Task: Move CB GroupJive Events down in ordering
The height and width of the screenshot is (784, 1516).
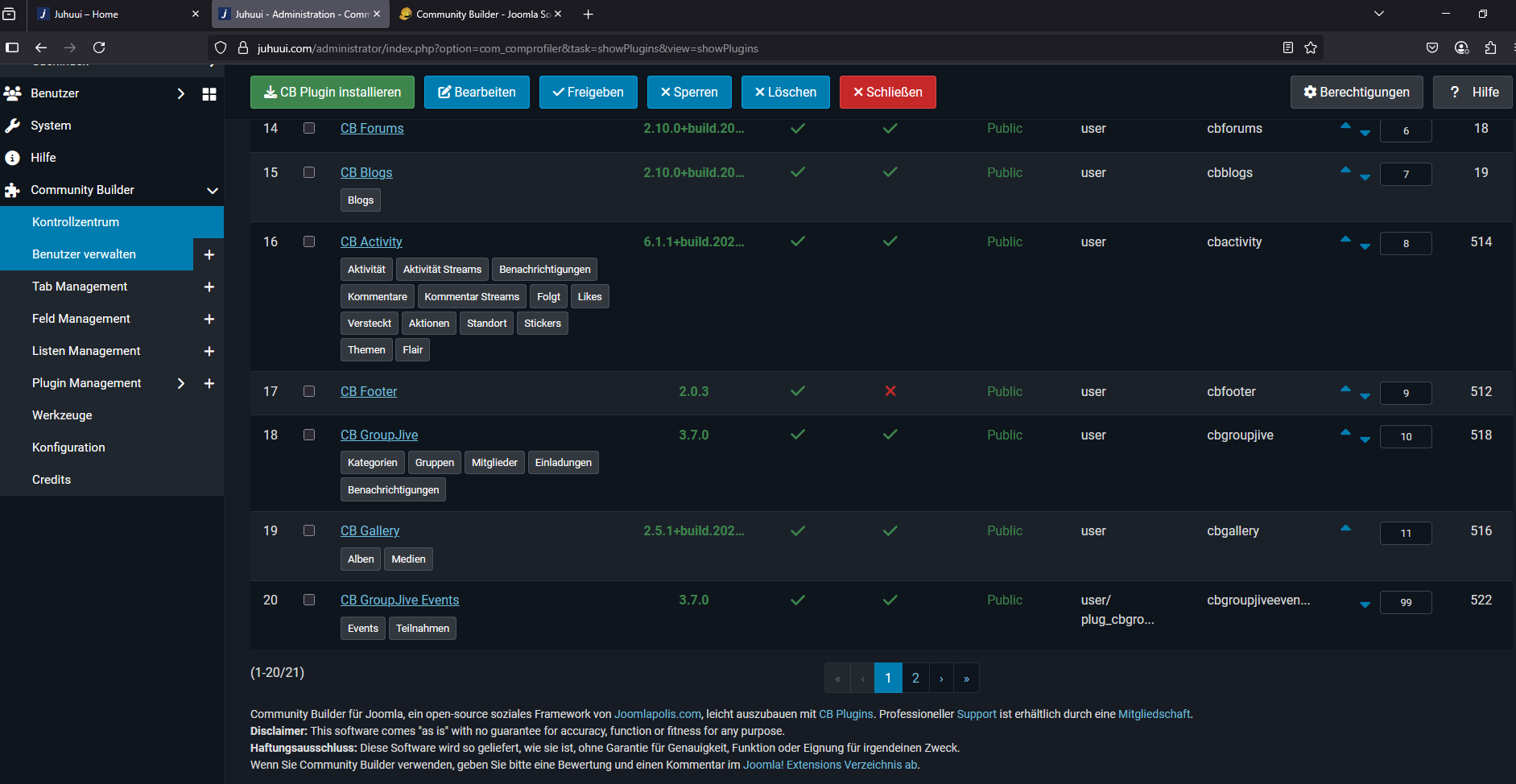Action: pyautogui.click(x=1365, y=605)
